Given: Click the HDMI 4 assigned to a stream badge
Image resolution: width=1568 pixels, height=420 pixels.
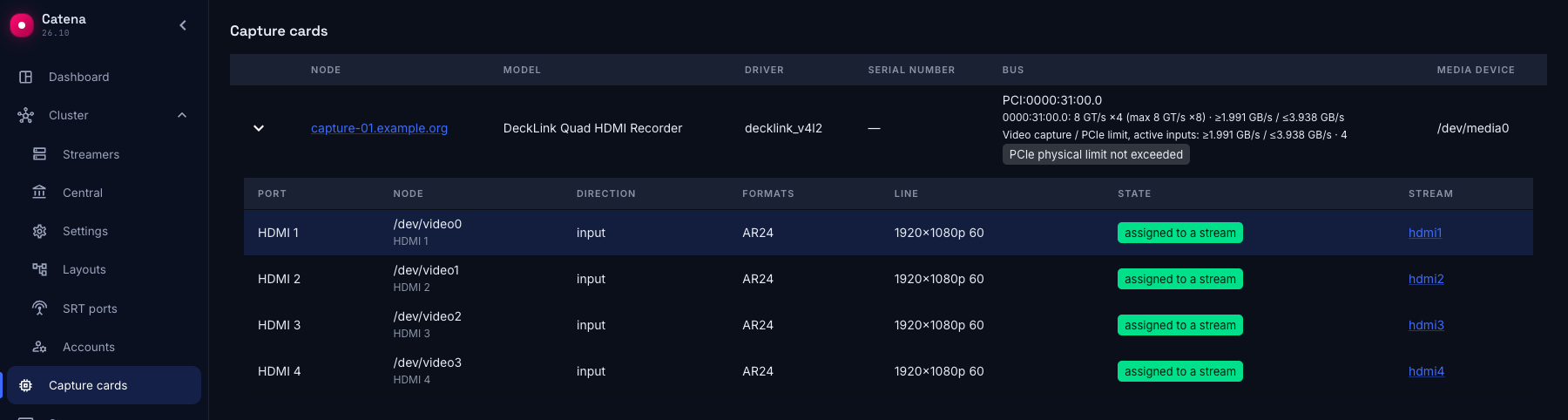Looking at the screenshot, I should pyautogui.click(x=1180, y=371).
